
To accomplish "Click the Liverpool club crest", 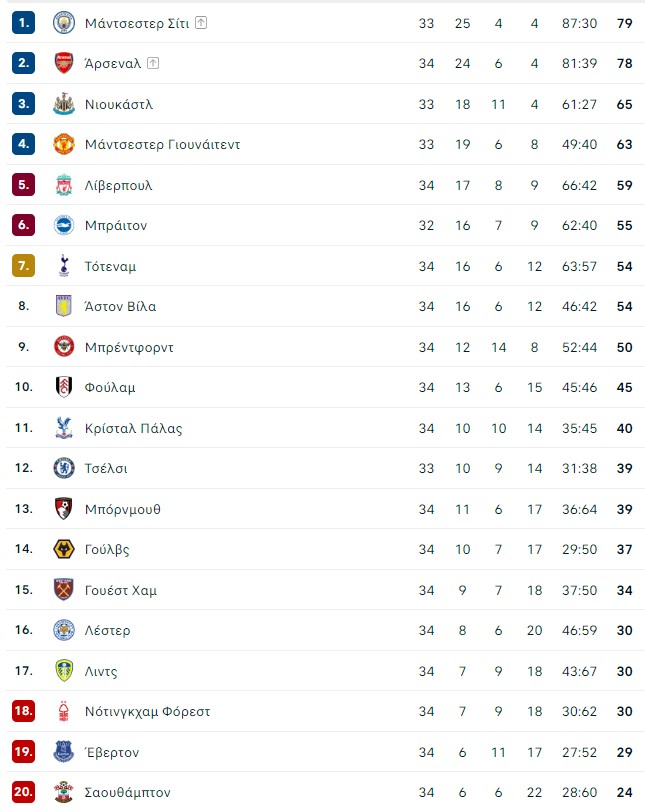I will pos(64,185).
